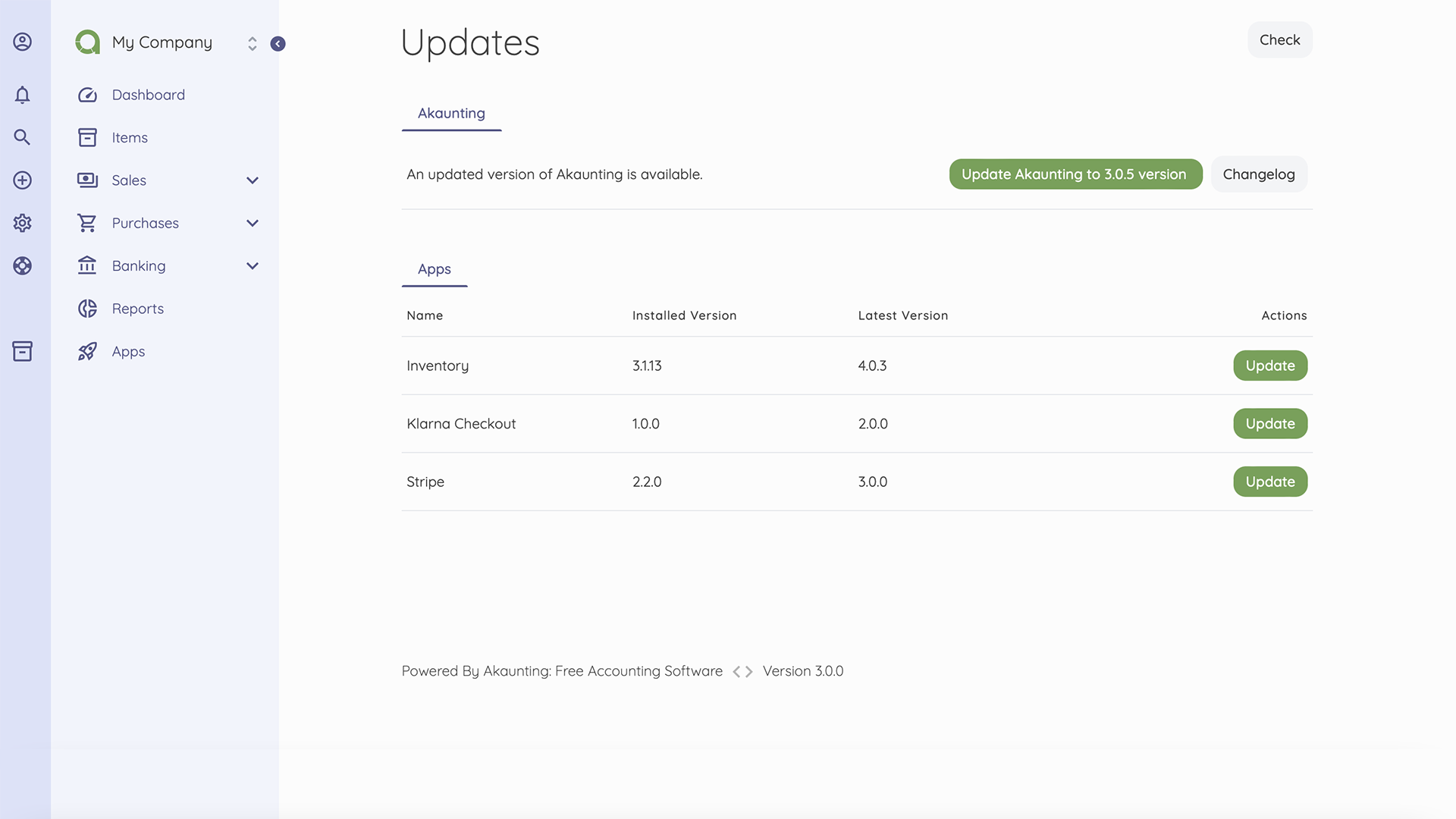Expand the Purchases menu
1456x819 pixels.
click(x=252, y=223)
